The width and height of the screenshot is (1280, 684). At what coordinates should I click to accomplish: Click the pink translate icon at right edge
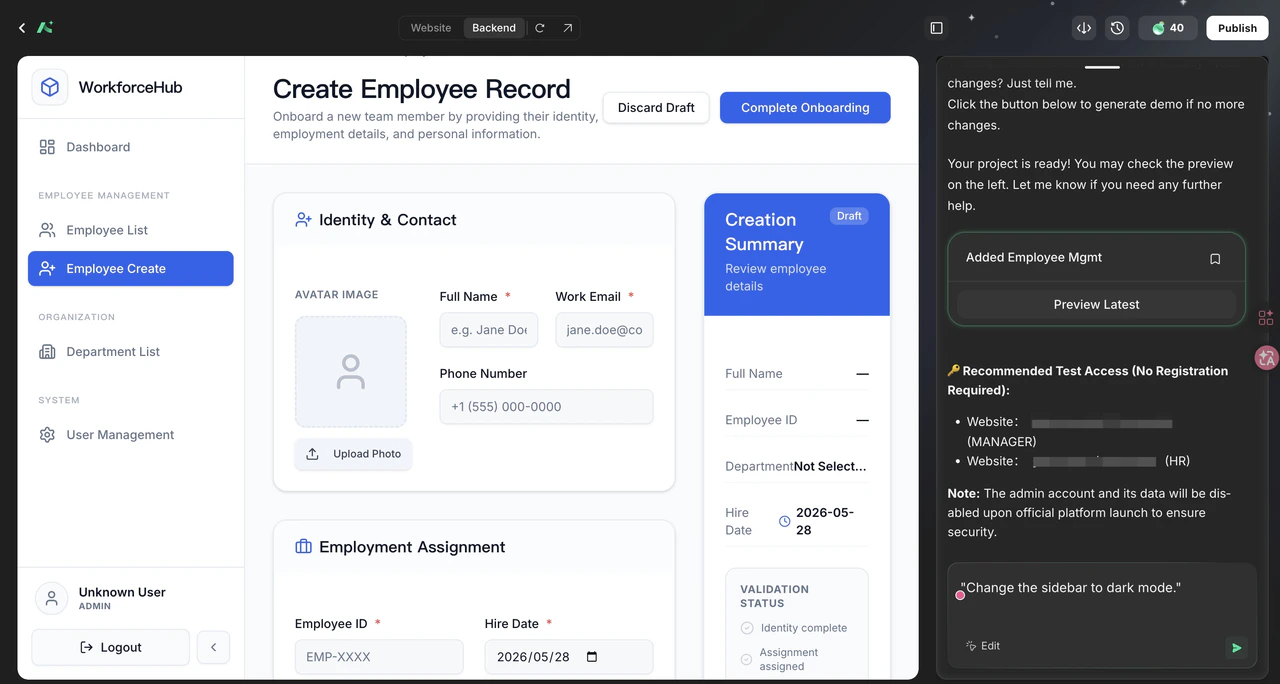pos(1267,358)
